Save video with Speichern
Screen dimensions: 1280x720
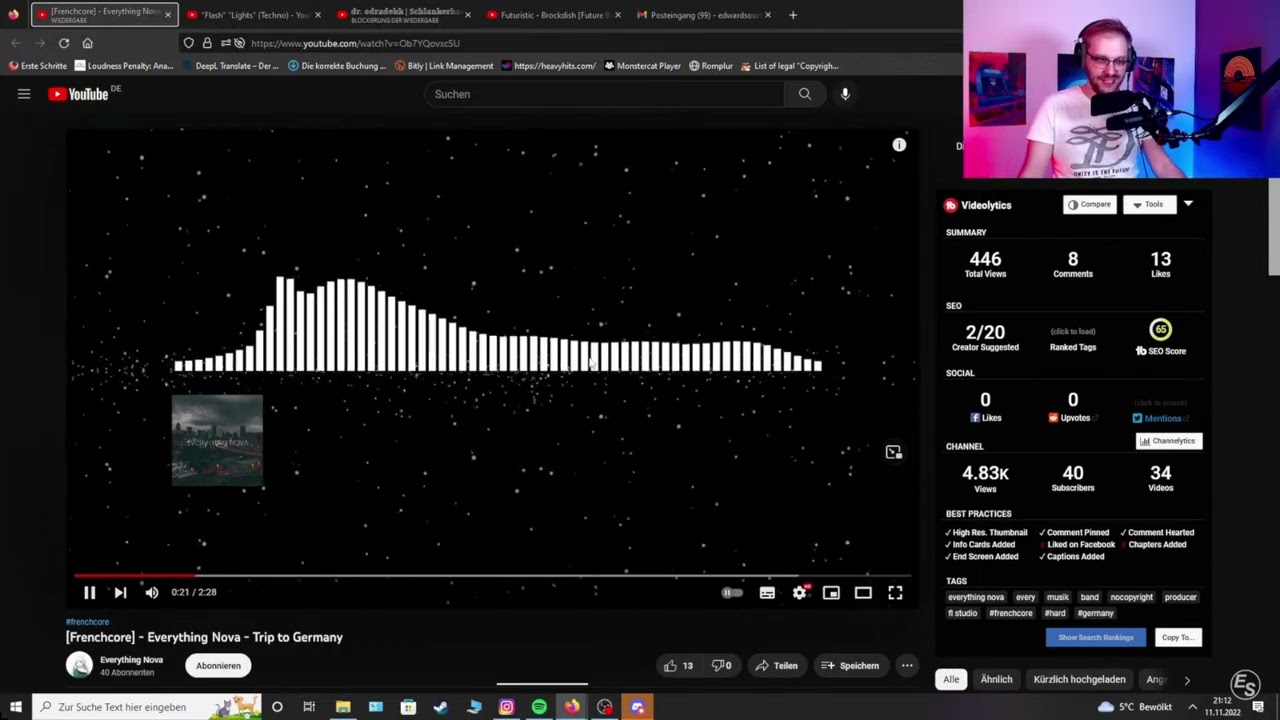click(x=850, y=666)
